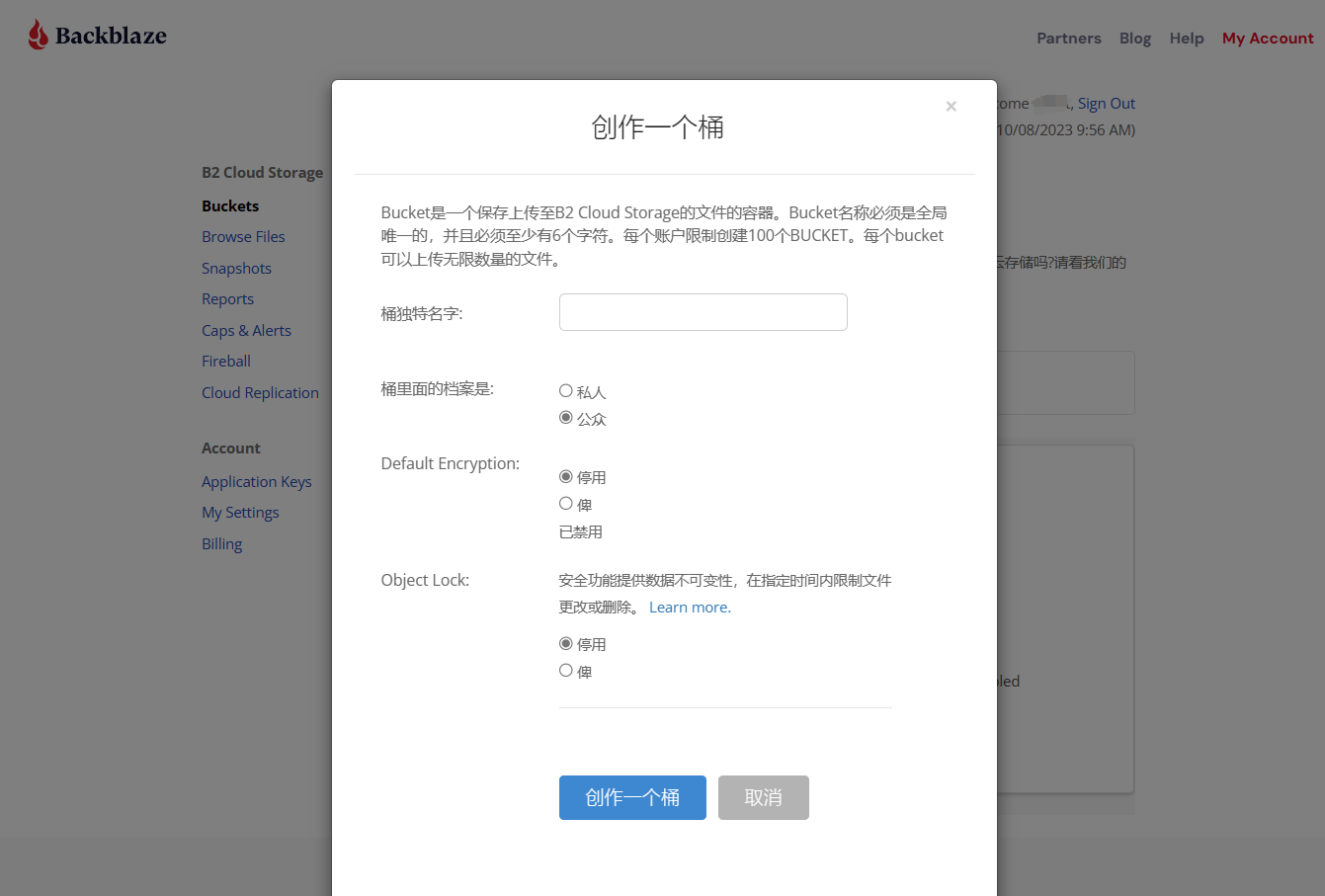
Task: Open the Learn more link
Action: pyautogui.click(x=690, y=608)
